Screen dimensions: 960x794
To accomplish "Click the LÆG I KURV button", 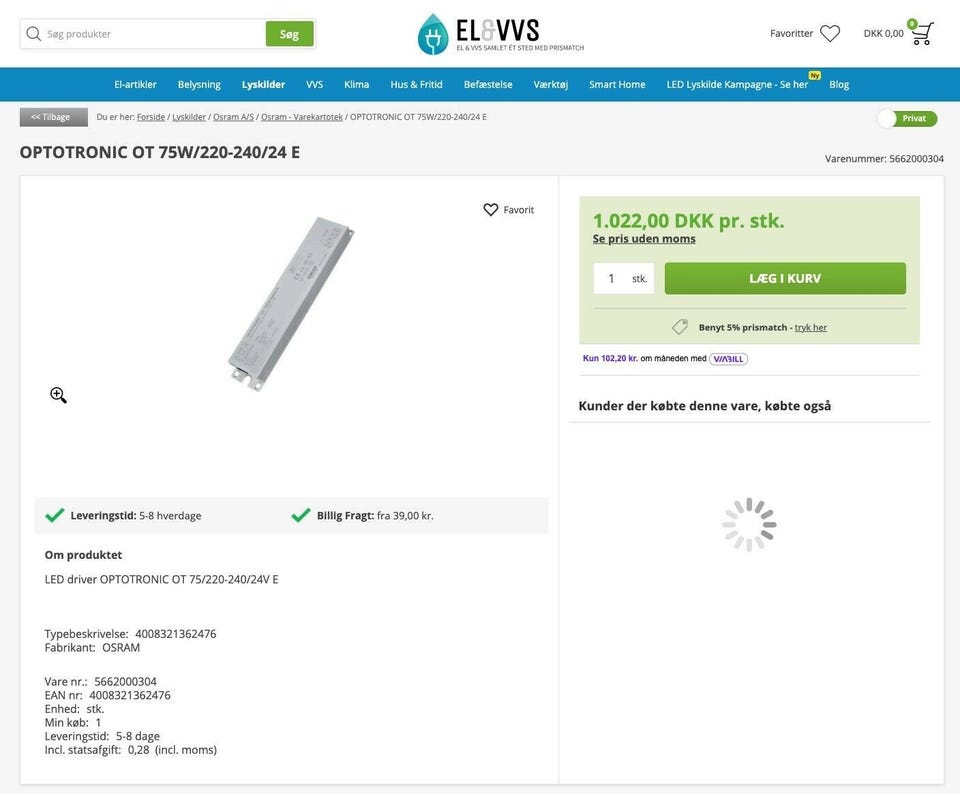I will click(x=785, y=278).
